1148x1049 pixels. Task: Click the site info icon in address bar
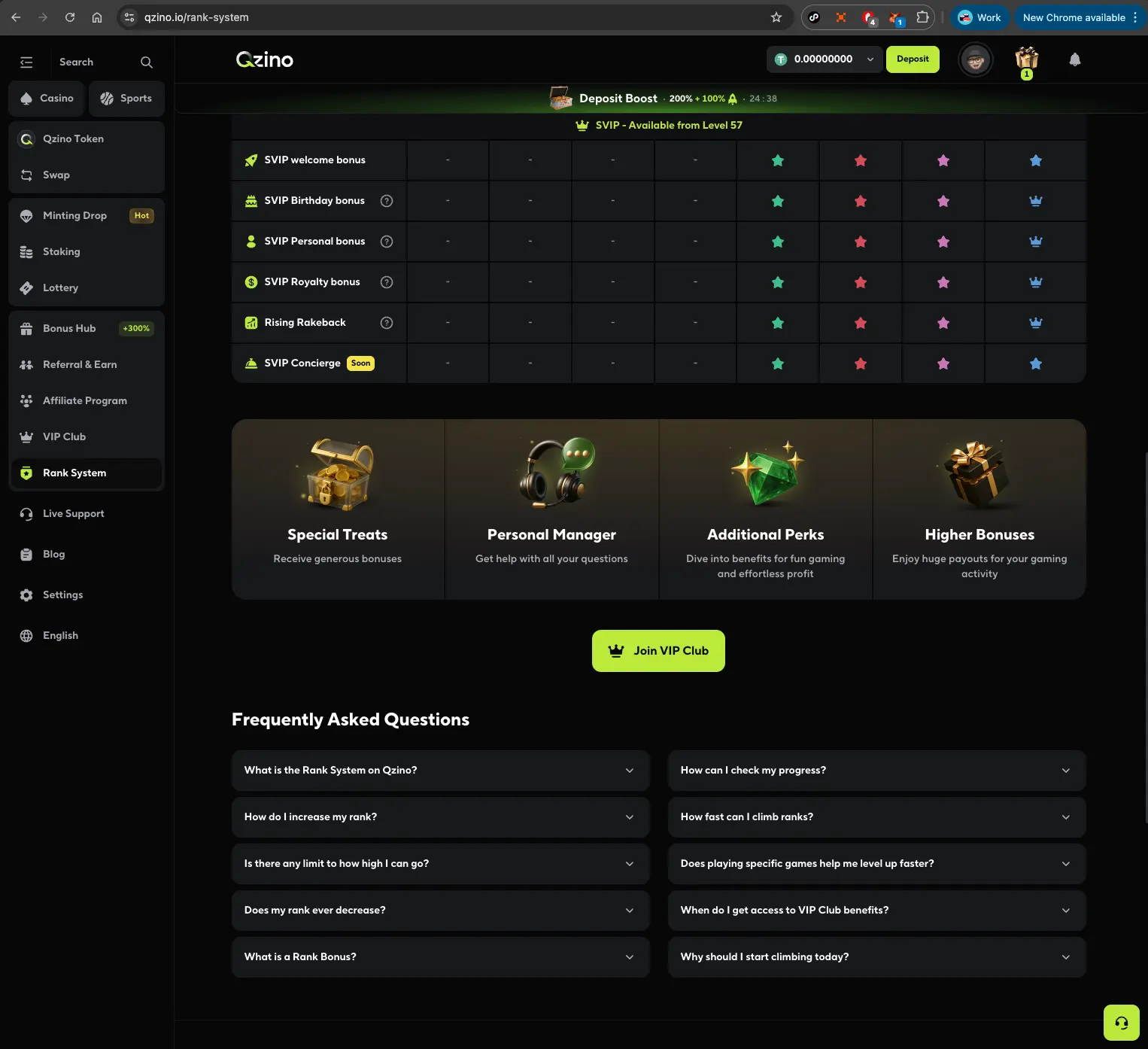pyautogui.click(x=129, y=17)
